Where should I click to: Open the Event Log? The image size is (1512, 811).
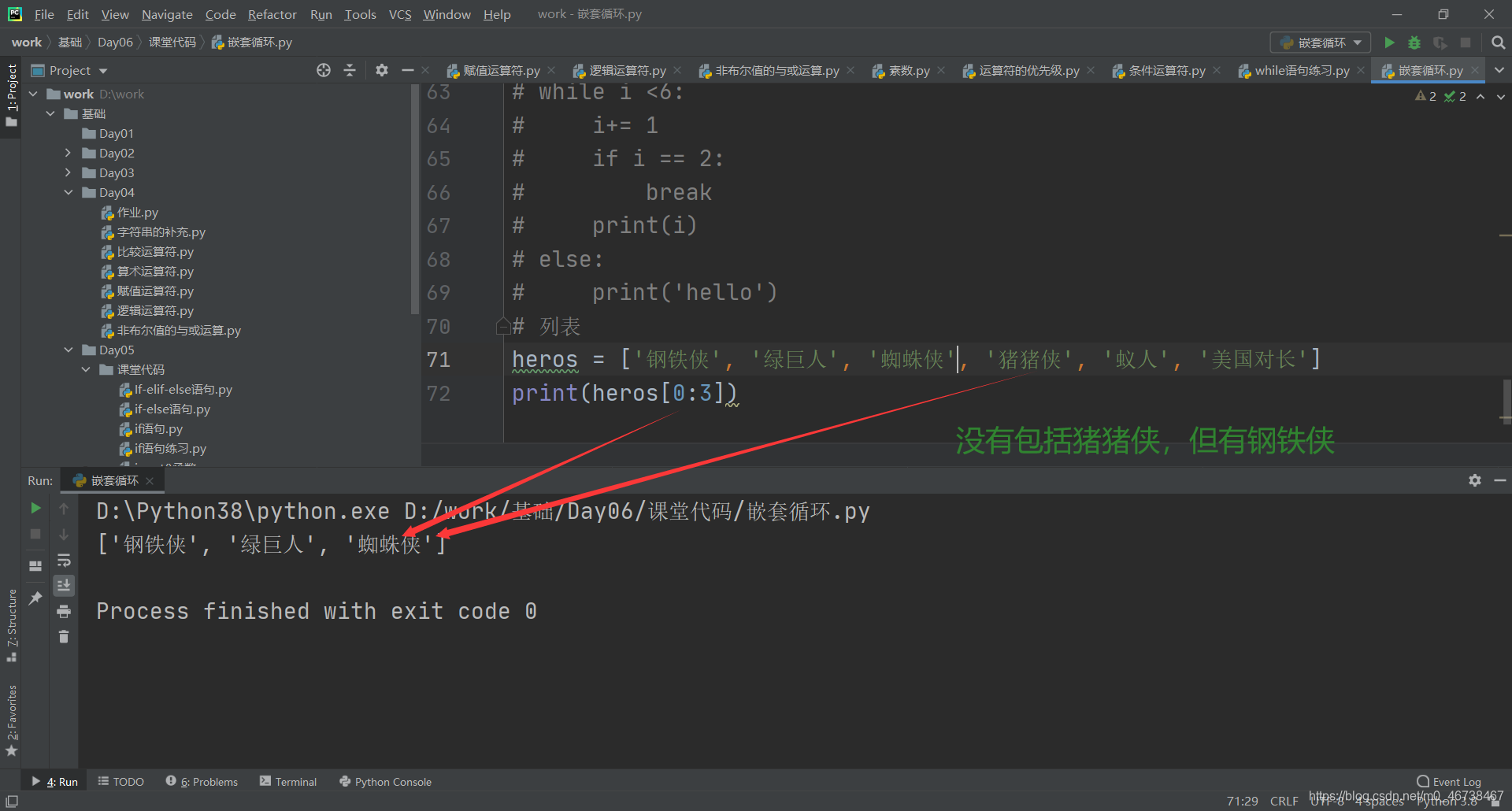click(x=1448, y=781)
